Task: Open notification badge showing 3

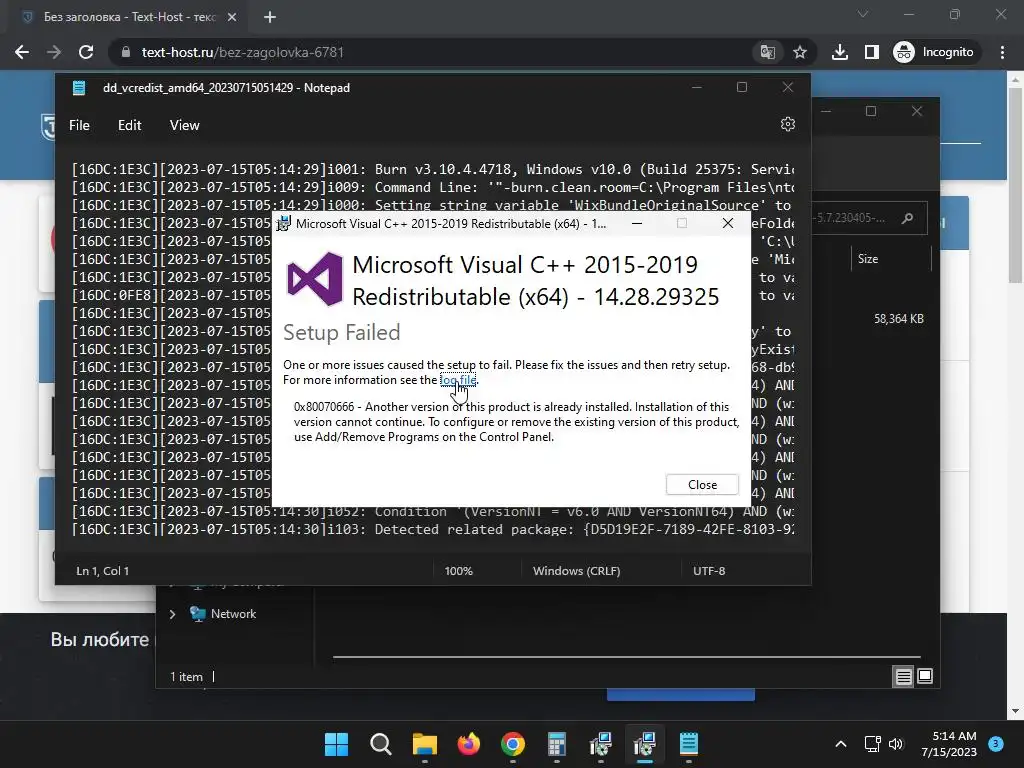Action: (x=996, y=743)
